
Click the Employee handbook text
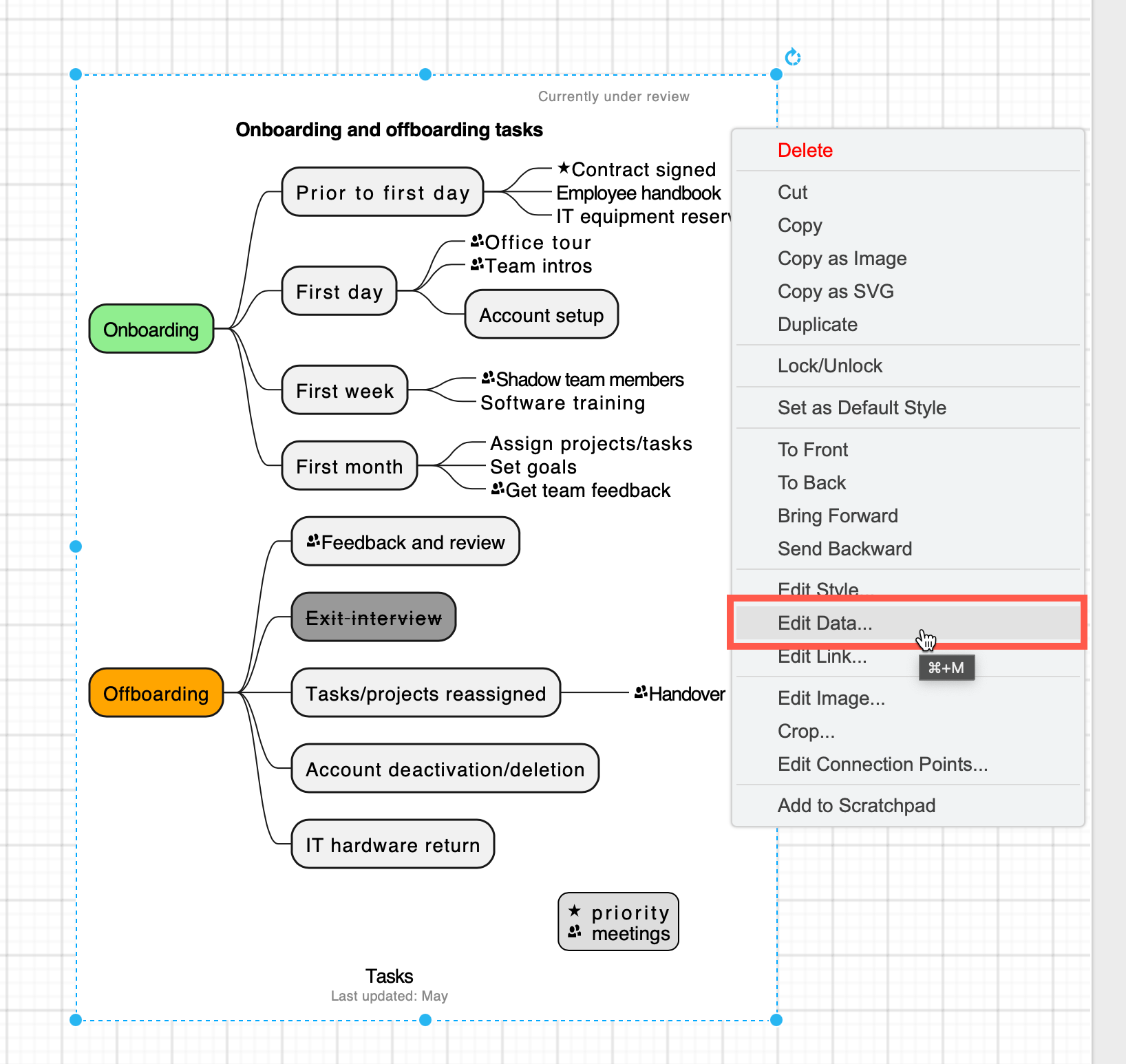[x=639, y=193]
